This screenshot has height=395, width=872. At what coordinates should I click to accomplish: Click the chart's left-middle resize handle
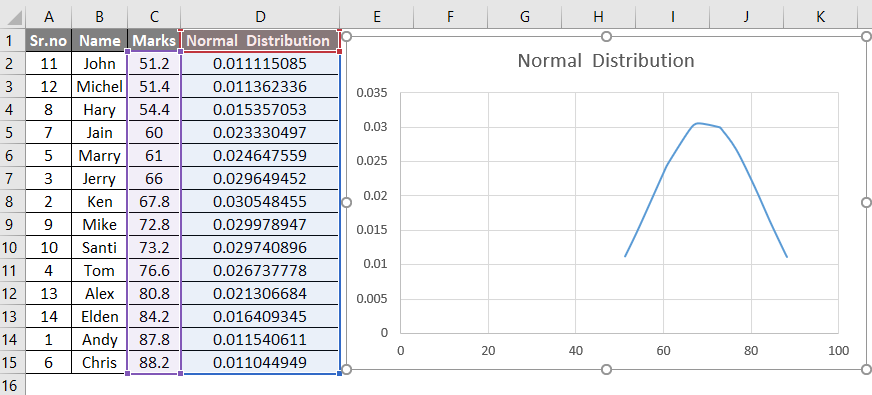[x=346, y=203]
